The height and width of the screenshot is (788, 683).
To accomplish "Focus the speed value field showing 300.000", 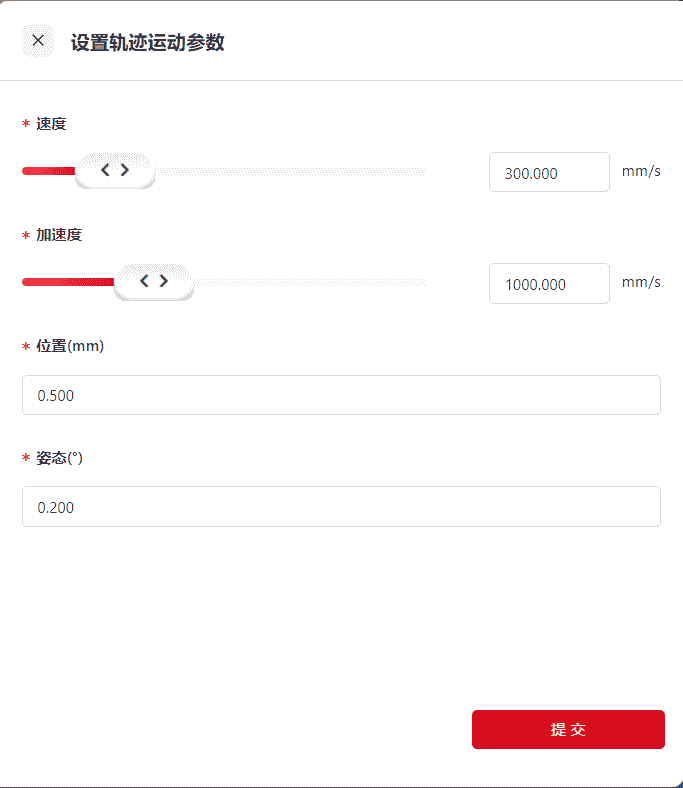I will tap(549, 172).
